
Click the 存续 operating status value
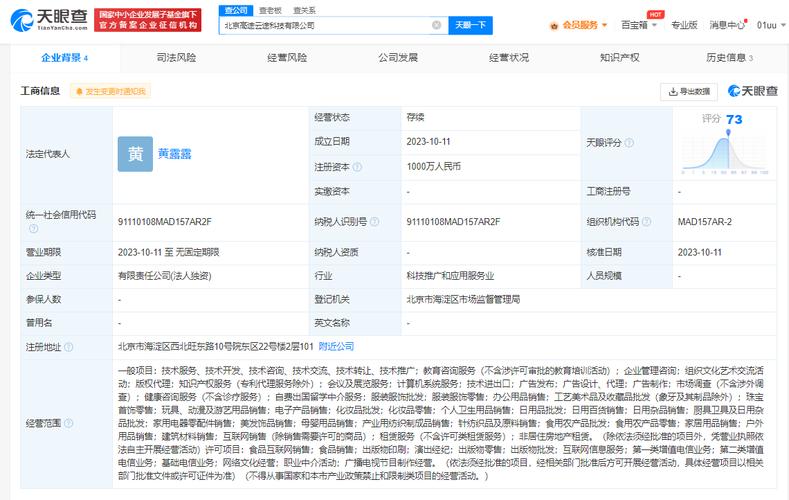[415, 117]
